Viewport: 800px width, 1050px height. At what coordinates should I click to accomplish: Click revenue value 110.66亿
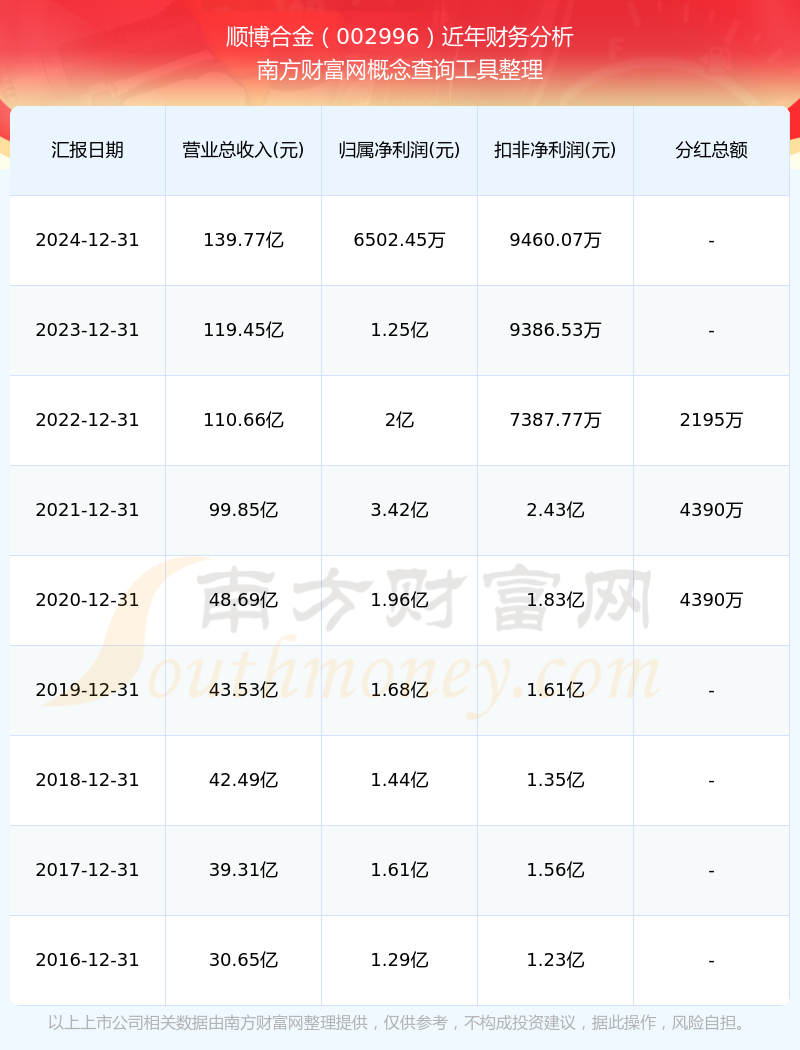[x=244, y=420]
